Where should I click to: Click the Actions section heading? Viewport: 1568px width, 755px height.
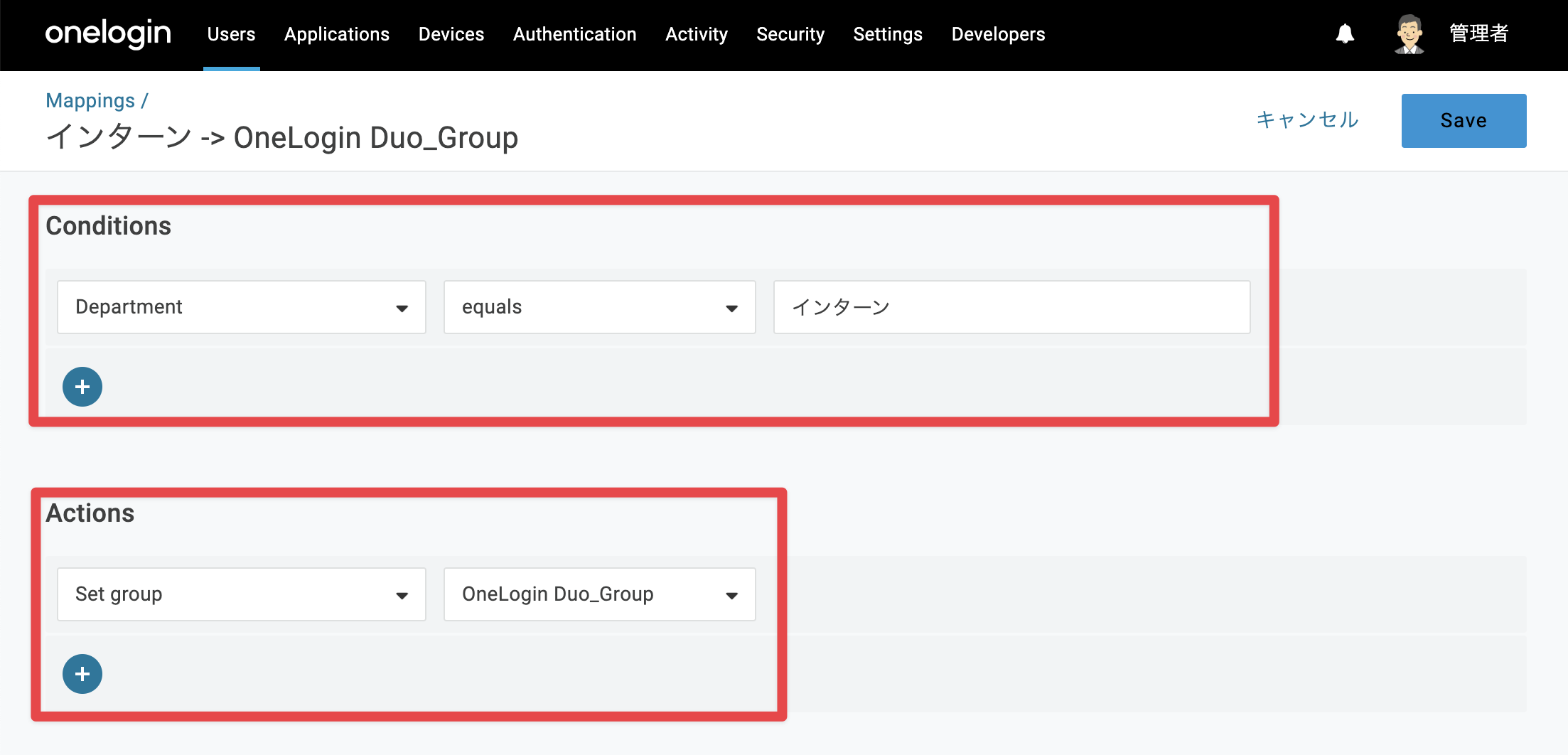click(x=90, y=513)
